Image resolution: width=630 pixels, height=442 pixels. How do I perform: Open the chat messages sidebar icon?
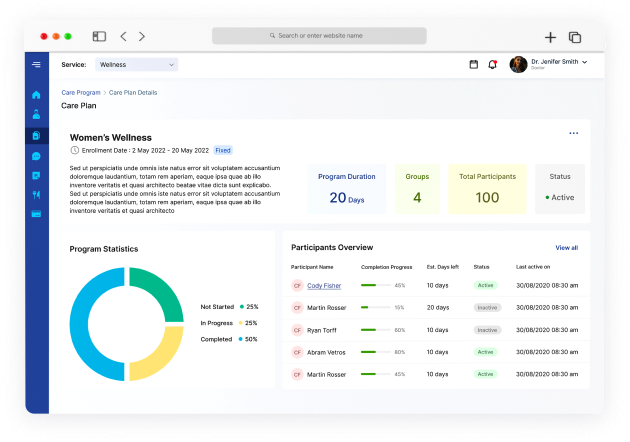pyautogui.click(x=36, y=156)
